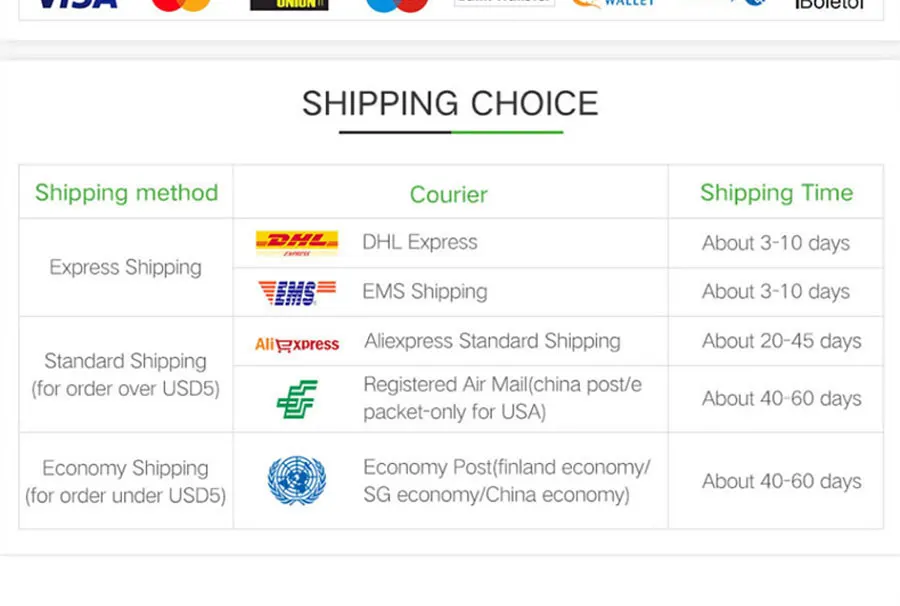The height and width of the screenshot is (606, 900).
Task: Click the Courier column header
Action: [449, 195]
